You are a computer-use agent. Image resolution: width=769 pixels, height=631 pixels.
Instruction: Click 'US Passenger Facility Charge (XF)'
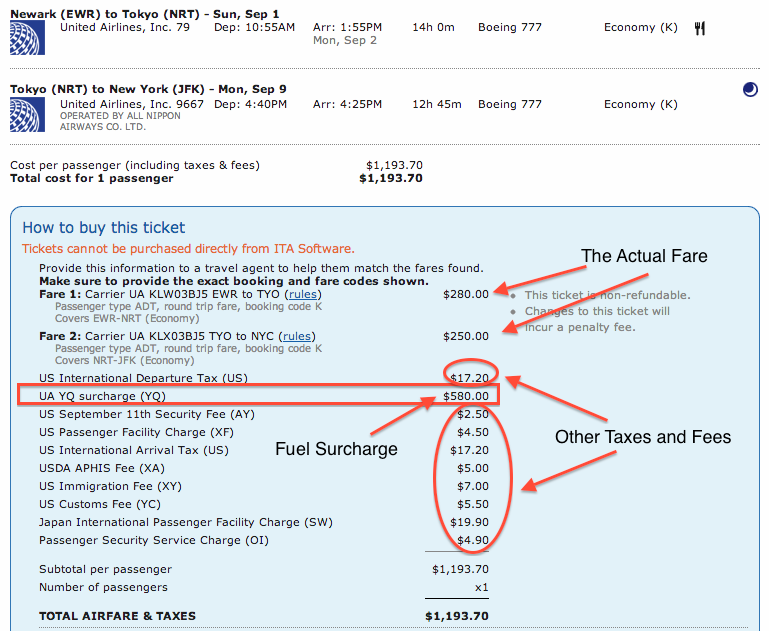click(x=136, y=432)
